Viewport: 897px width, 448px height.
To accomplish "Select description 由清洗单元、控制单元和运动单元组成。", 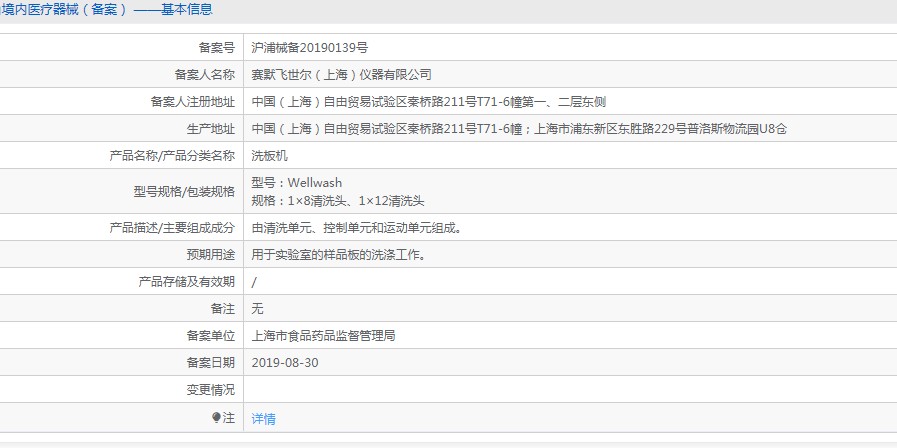I will click(x=357, y=228).
